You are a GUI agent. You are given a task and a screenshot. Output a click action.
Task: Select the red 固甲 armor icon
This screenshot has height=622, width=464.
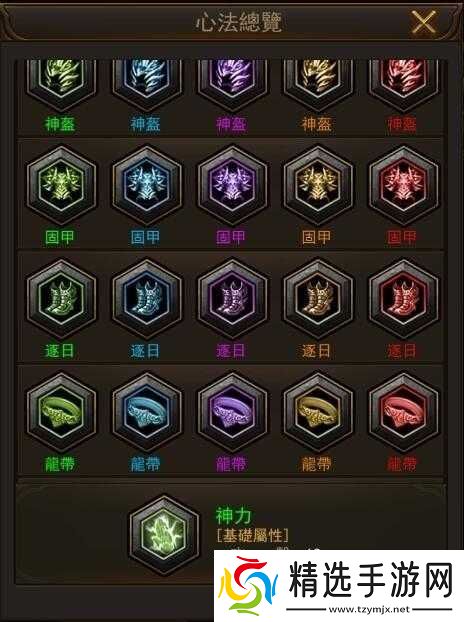[x=403, y=186]
